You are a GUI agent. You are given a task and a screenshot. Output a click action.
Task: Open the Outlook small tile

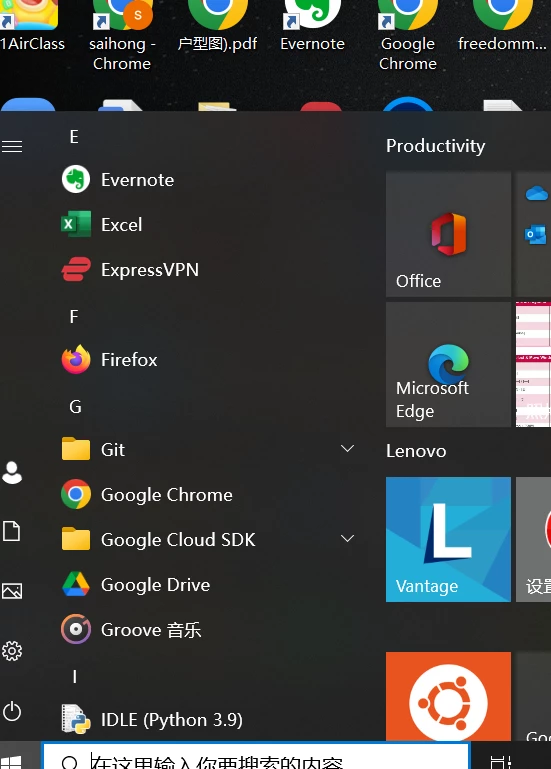pos(536,234)
